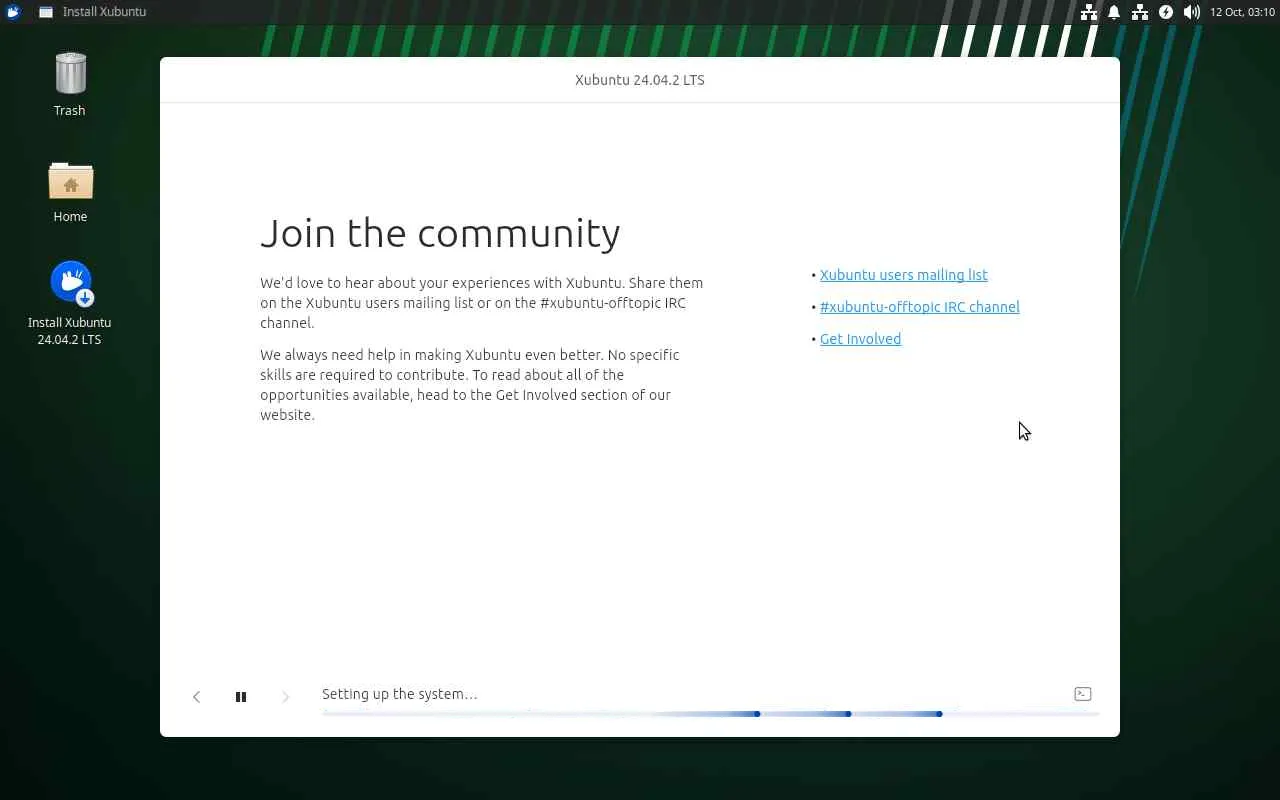
Task: Click the paragraph starting "We always need help"
Action: click(x=470, y=385)
